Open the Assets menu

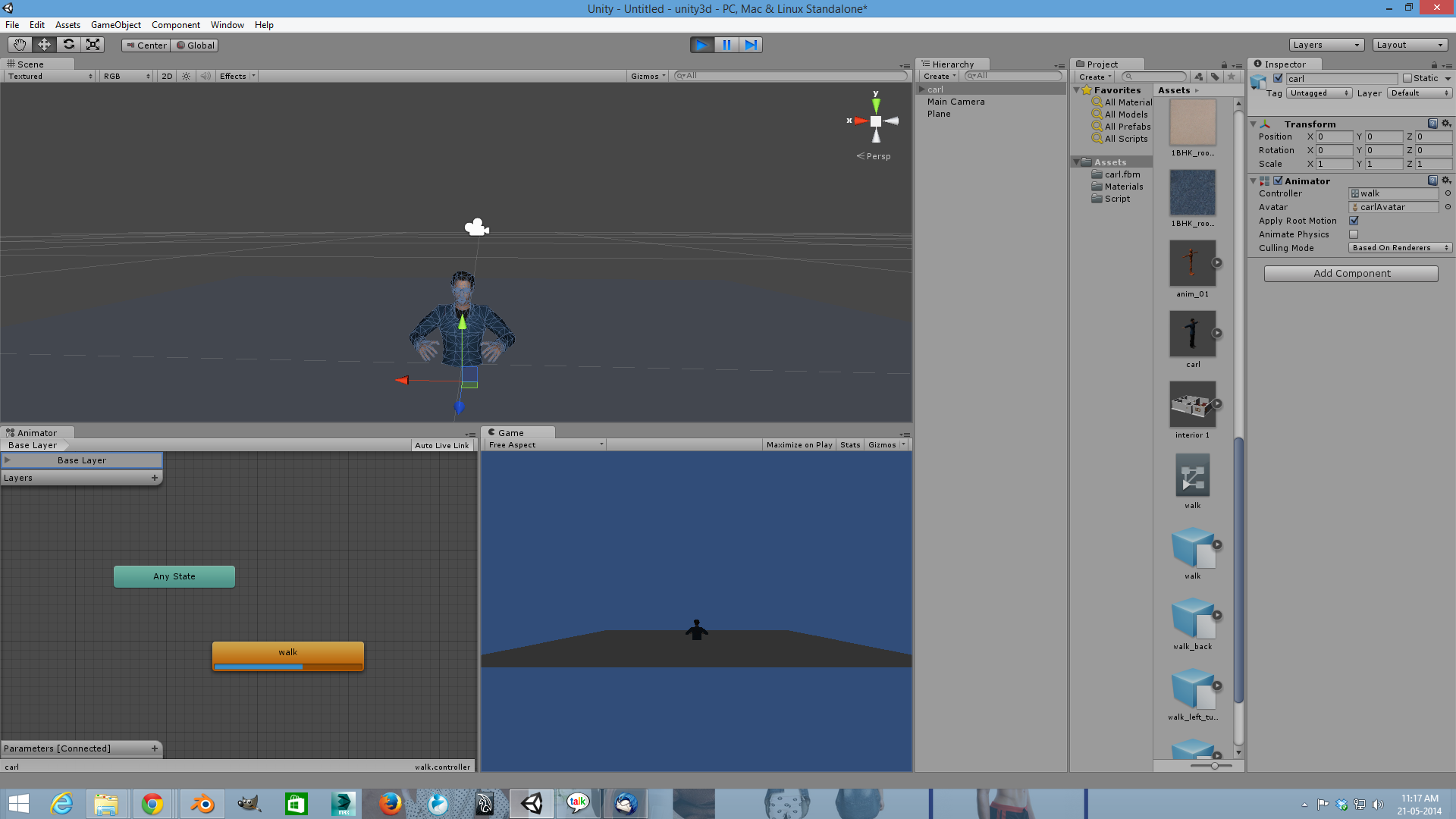coord(67,25)
